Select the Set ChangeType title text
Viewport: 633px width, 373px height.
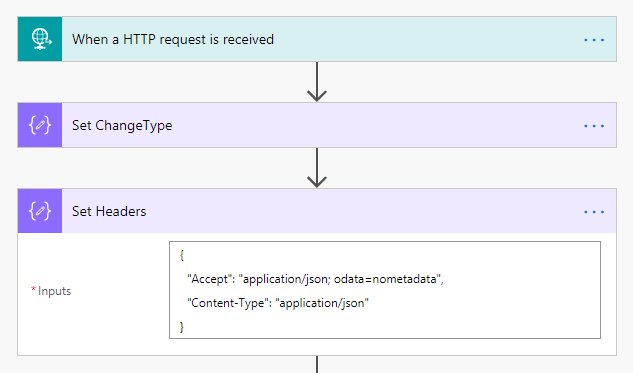122,126
